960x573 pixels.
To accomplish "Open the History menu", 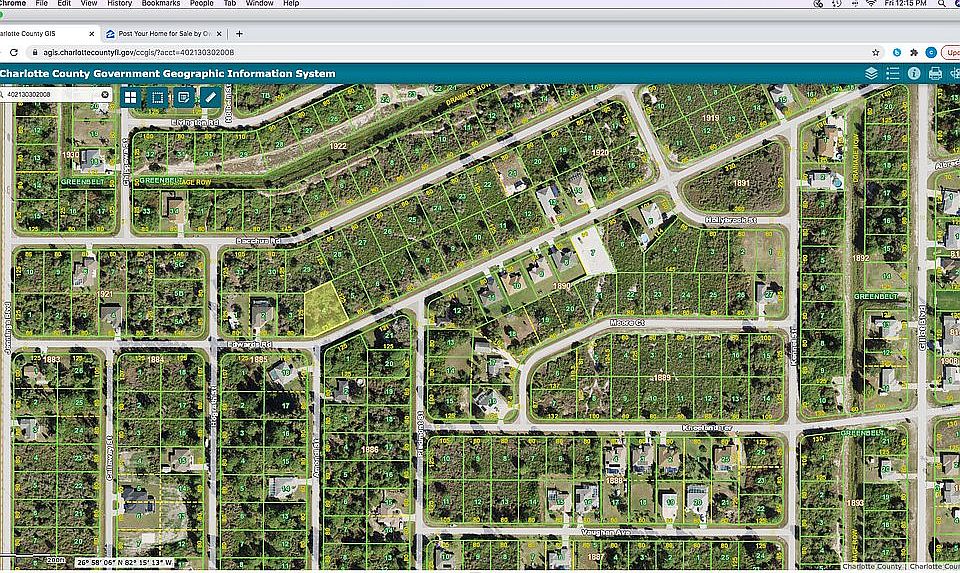I will [x=119, y=4].
